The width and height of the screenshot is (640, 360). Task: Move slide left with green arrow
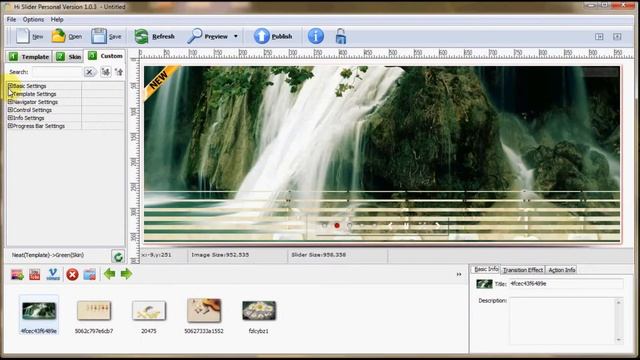pyautogui.click(x=109, y=274)
